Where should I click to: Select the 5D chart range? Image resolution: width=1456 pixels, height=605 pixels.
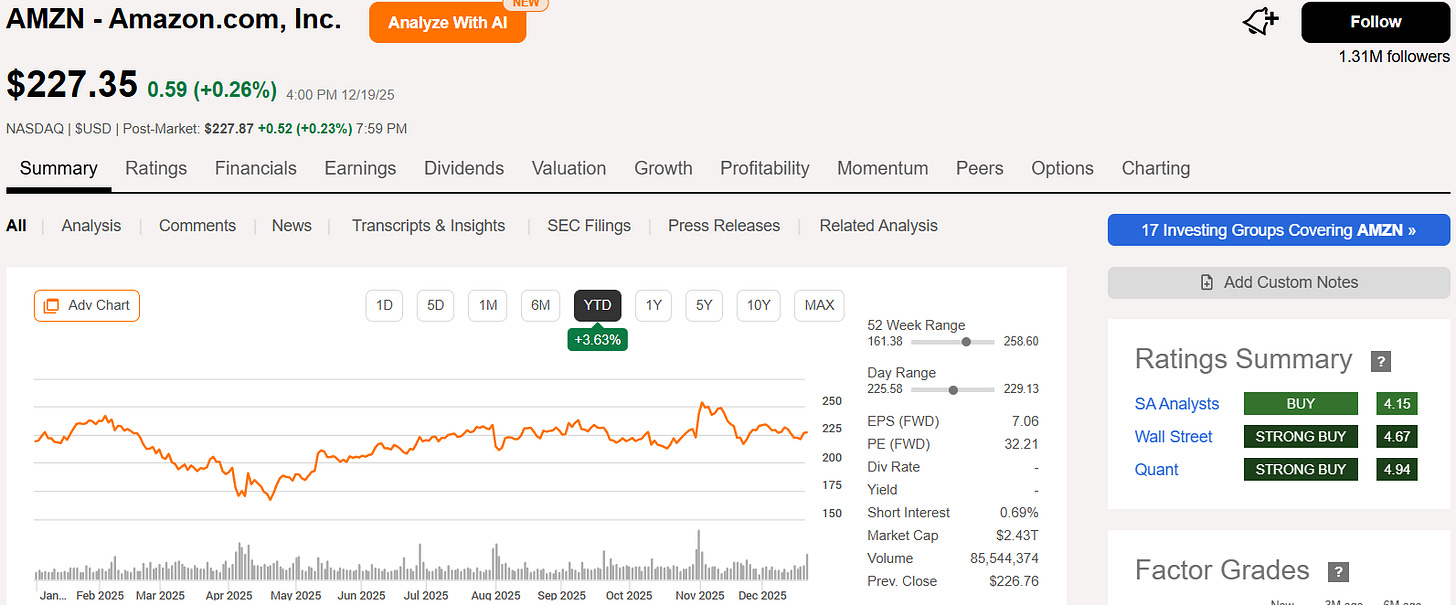(x=436, y=305)
